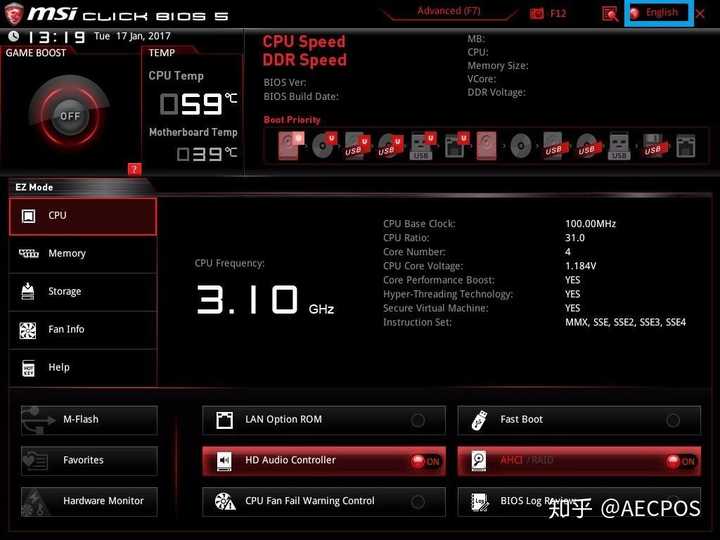The height and width of the screenshot is (540, 720).
Task: Click the 3.10 GHz CPU frequency value
Action: 265,300
